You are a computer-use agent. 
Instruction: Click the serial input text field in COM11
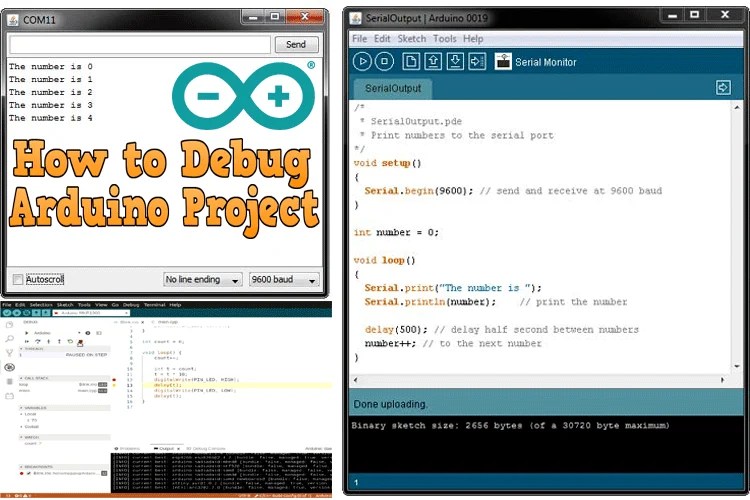point(140,45)
